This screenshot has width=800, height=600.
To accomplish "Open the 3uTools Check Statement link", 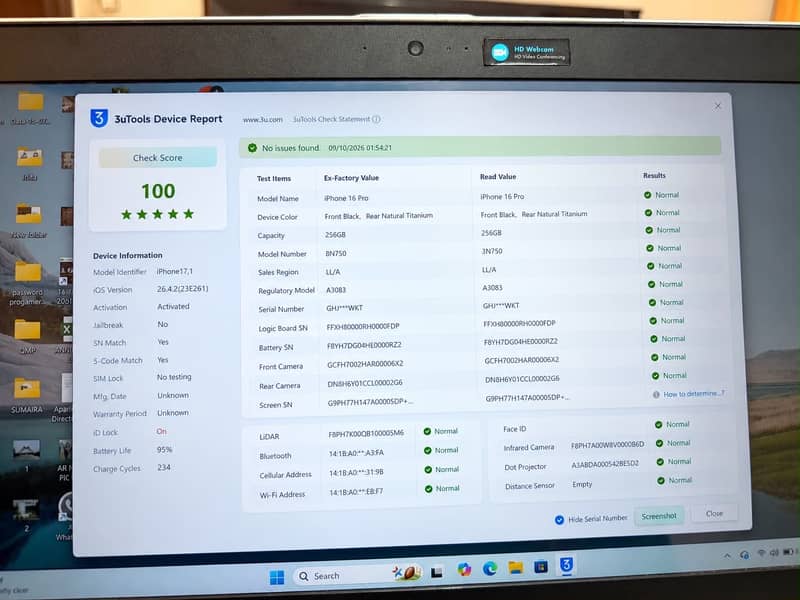I will coord(331,119).
